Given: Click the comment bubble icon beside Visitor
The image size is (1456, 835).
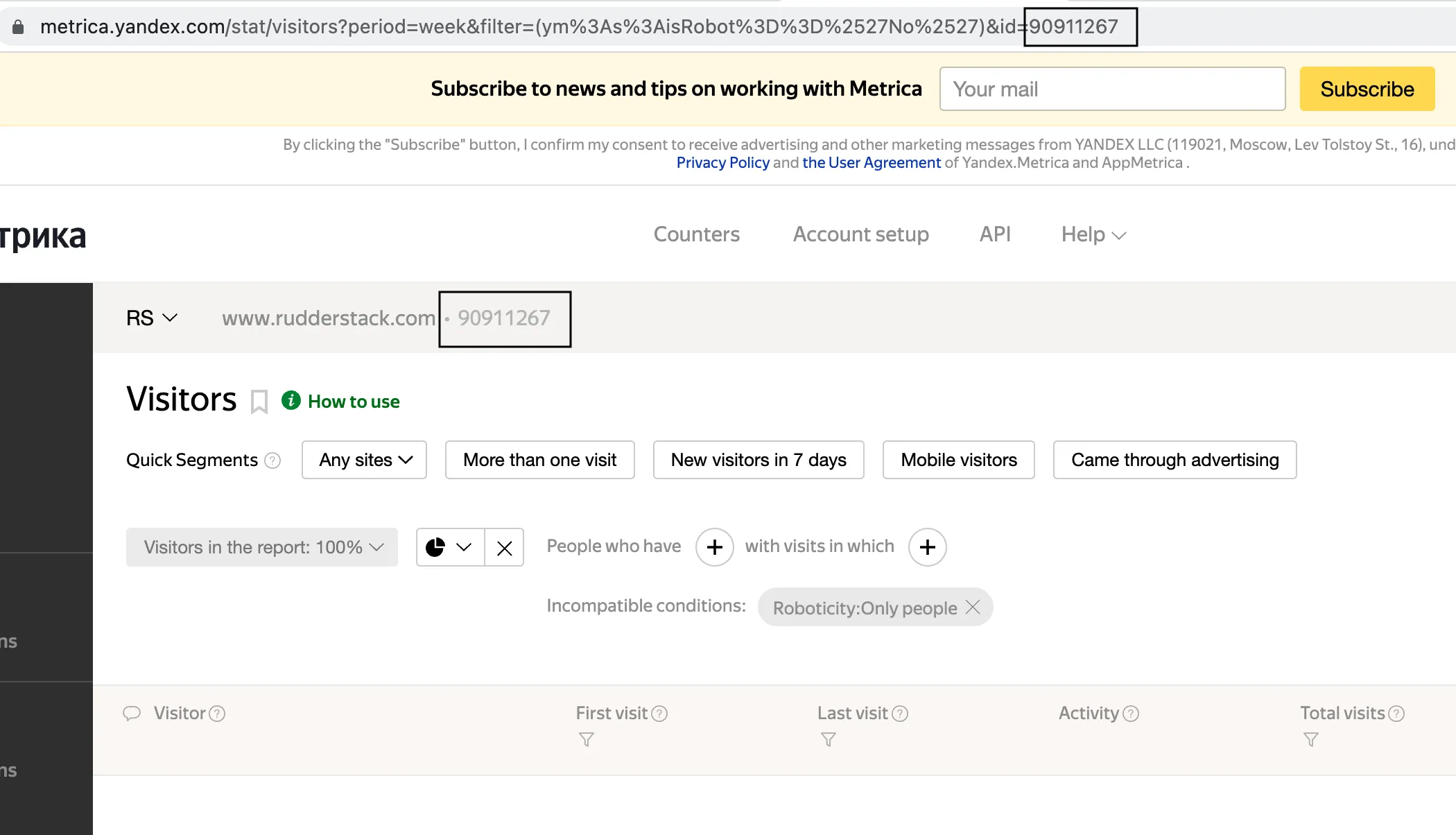Looking at the screenshot, I should pos(132,713).
